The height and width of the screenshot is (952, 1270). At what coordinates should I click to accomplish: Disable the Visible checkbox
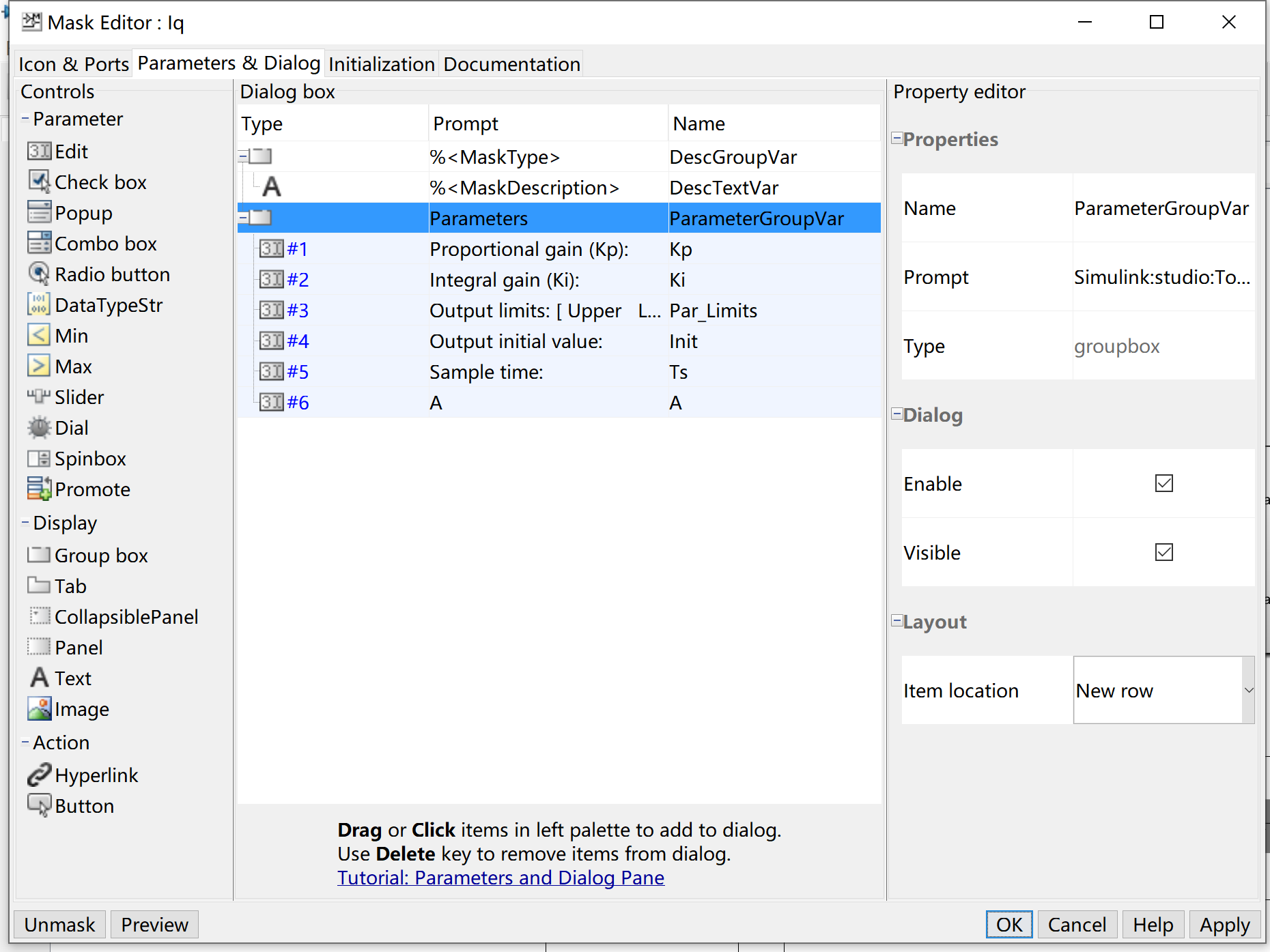[1164, 552]
